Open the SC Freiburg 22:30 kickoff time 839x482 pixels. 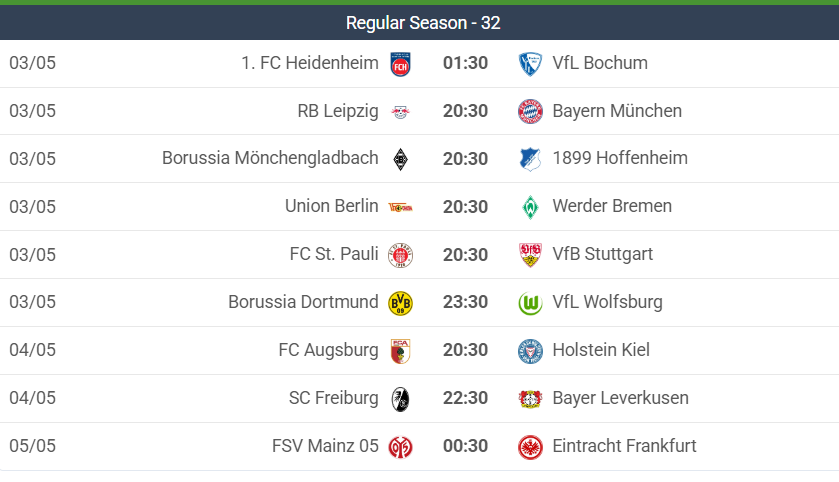coord(466,398)
